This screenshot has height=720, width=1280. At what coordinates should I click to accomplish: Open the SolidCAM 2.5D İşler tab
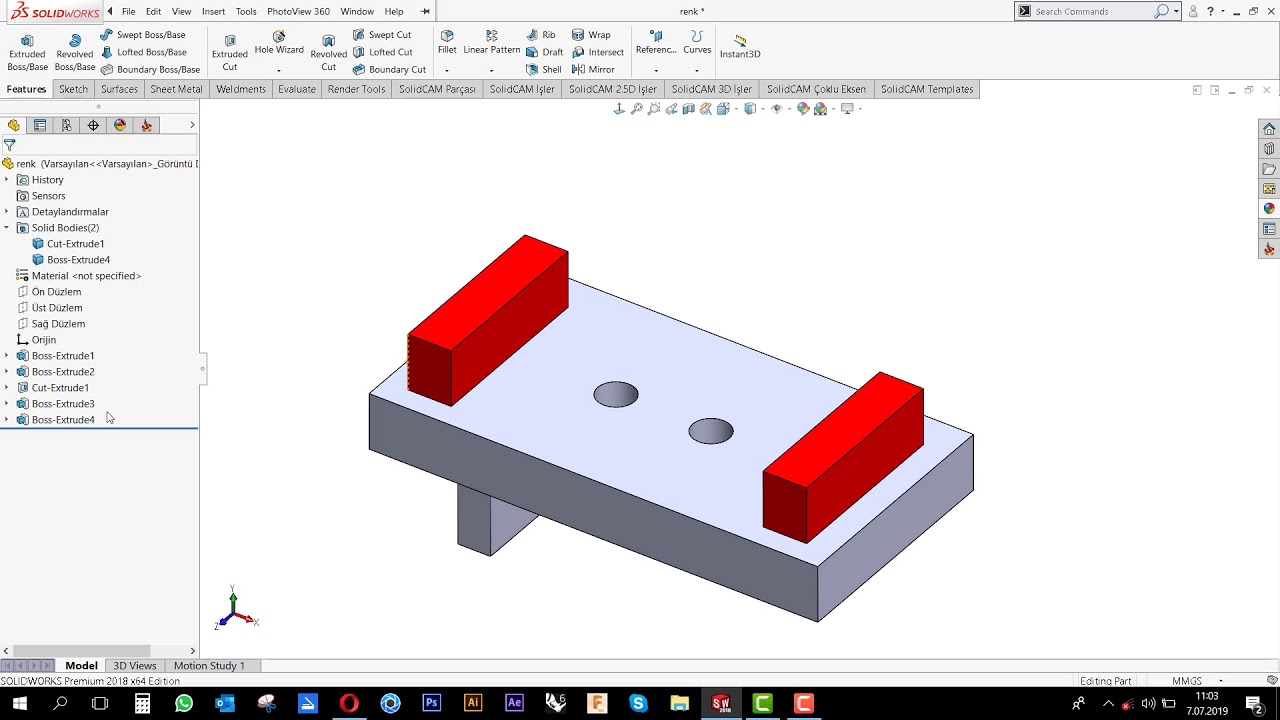click(613, 89)
